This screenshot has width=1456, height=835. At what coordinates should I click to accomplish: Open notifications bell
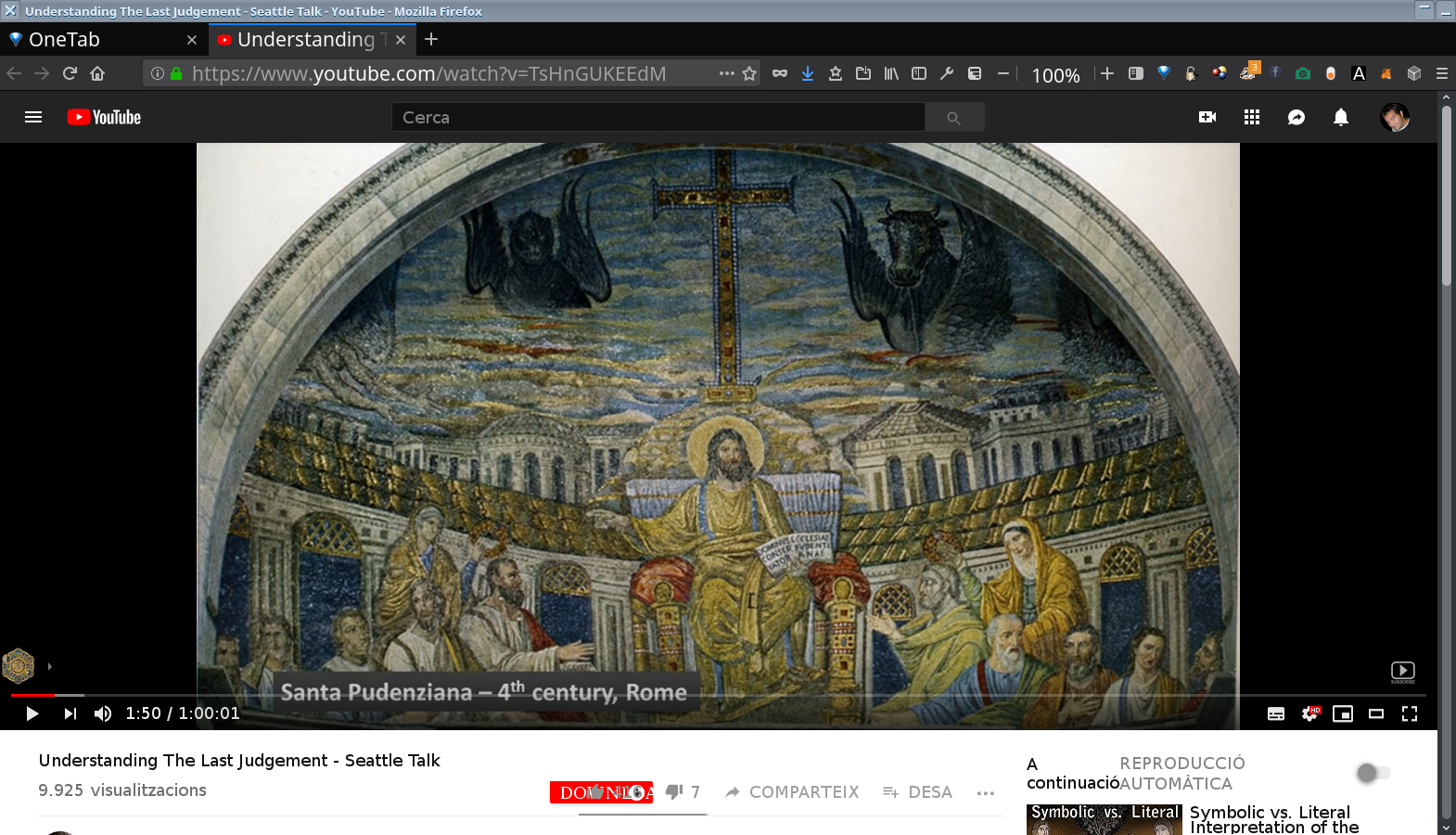coord(1341,117)
